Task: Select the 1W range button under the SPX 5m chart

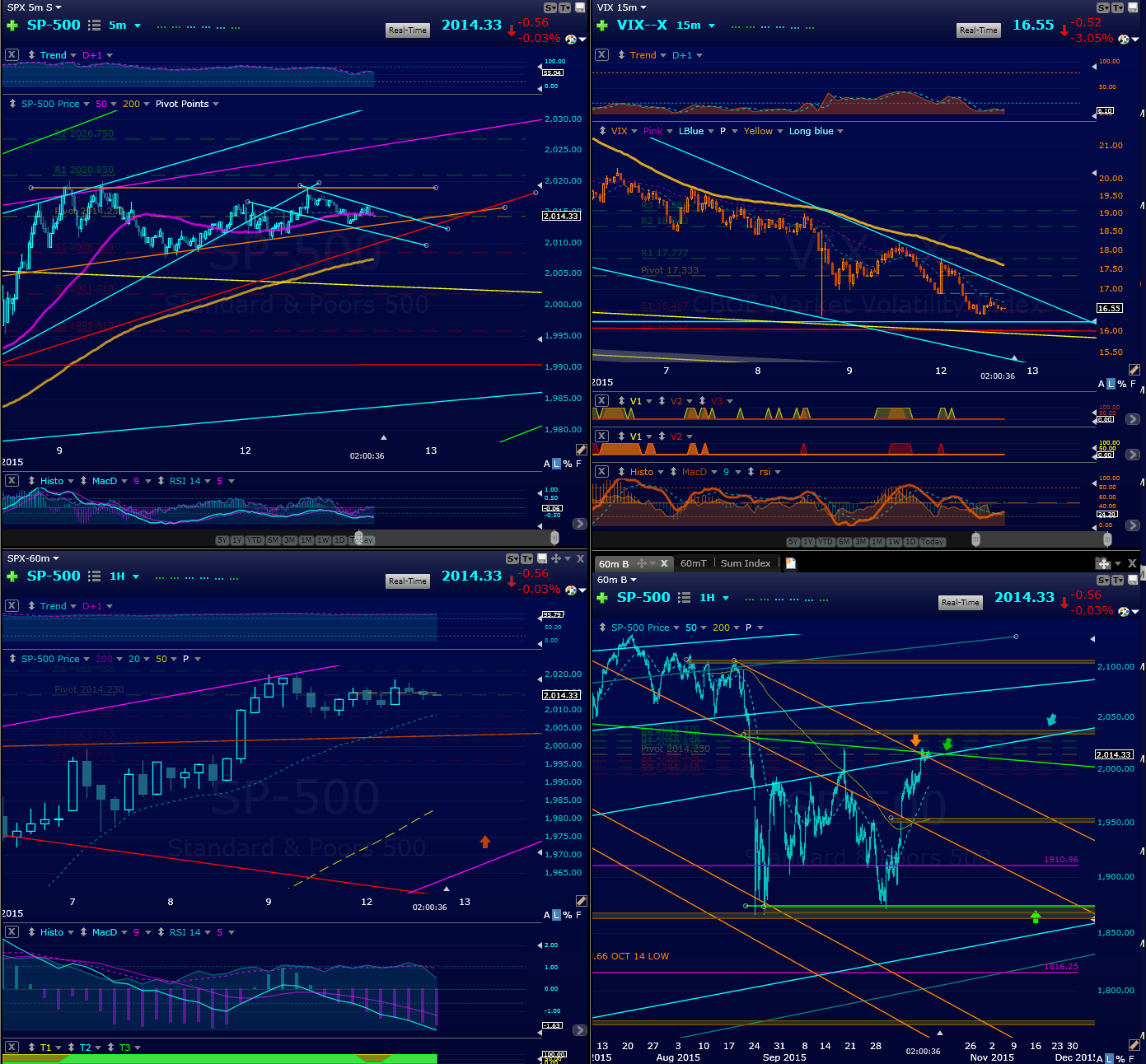Action: (x=323, y=540)
